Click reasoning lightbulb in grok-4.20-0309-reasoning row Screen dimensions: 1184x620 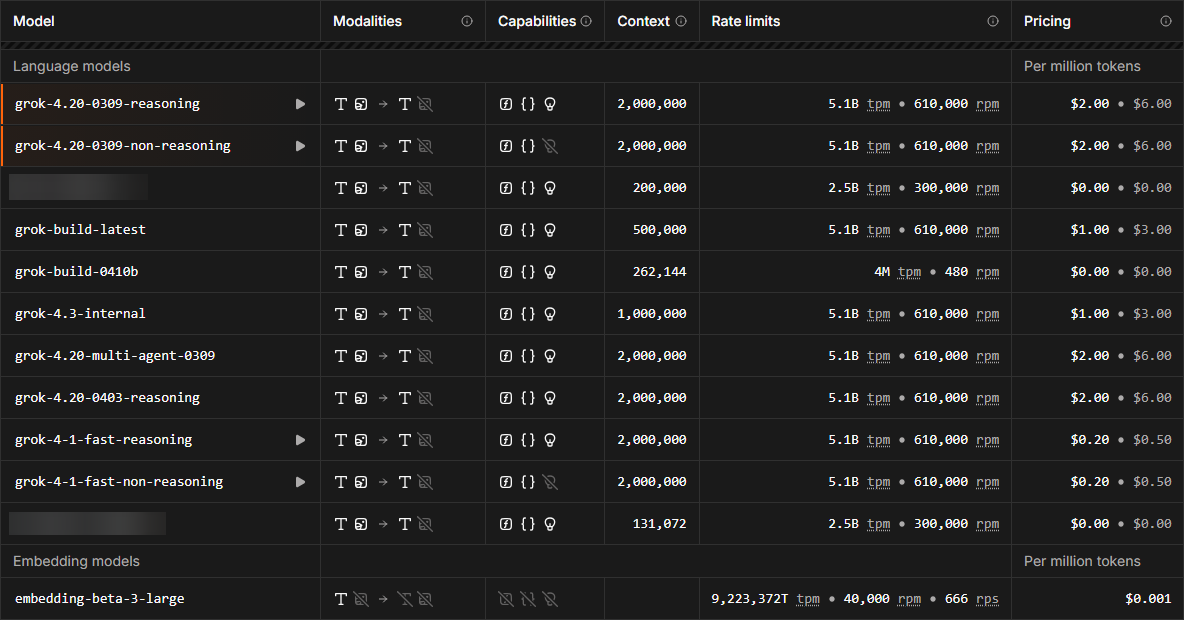(x=550, y=104)
